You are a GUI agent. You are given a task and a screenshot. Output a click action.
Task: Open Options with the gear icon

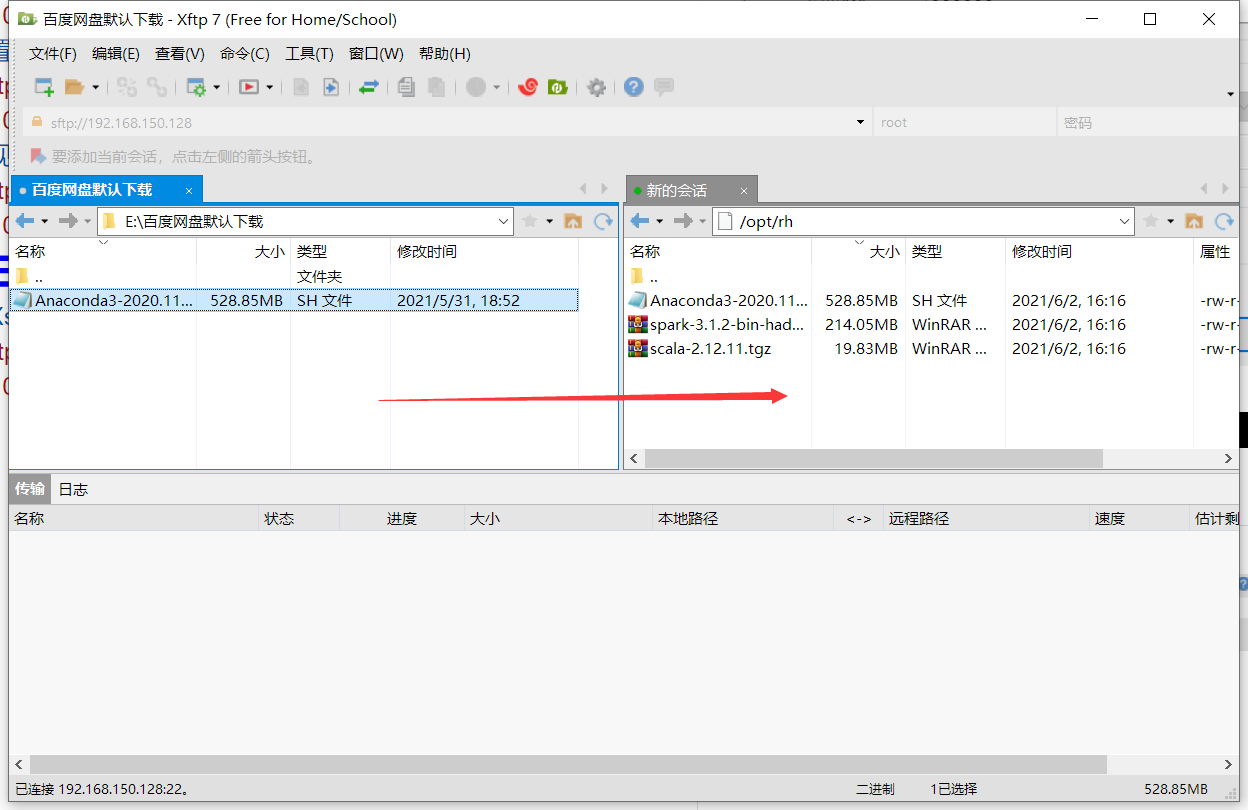pyautogui.click(x=597, y=87)
